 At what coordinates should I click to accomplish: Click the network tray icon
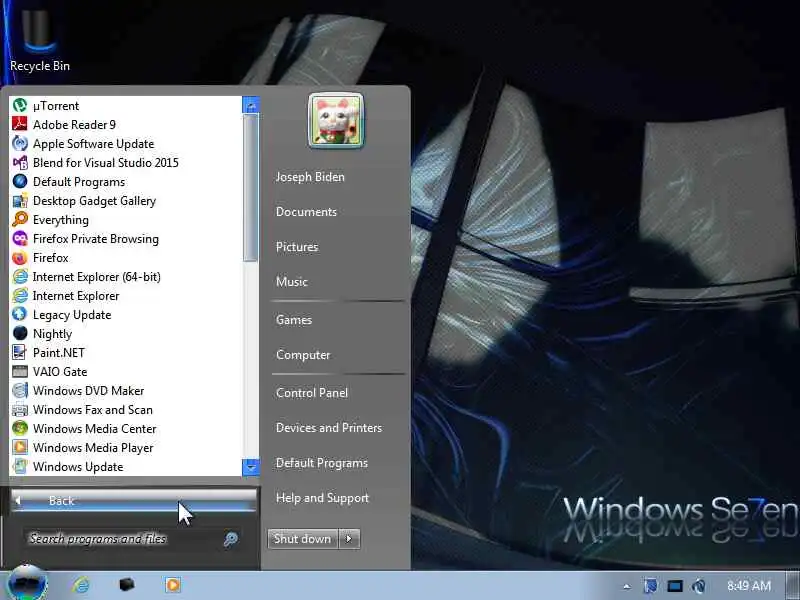coord(674,586)
